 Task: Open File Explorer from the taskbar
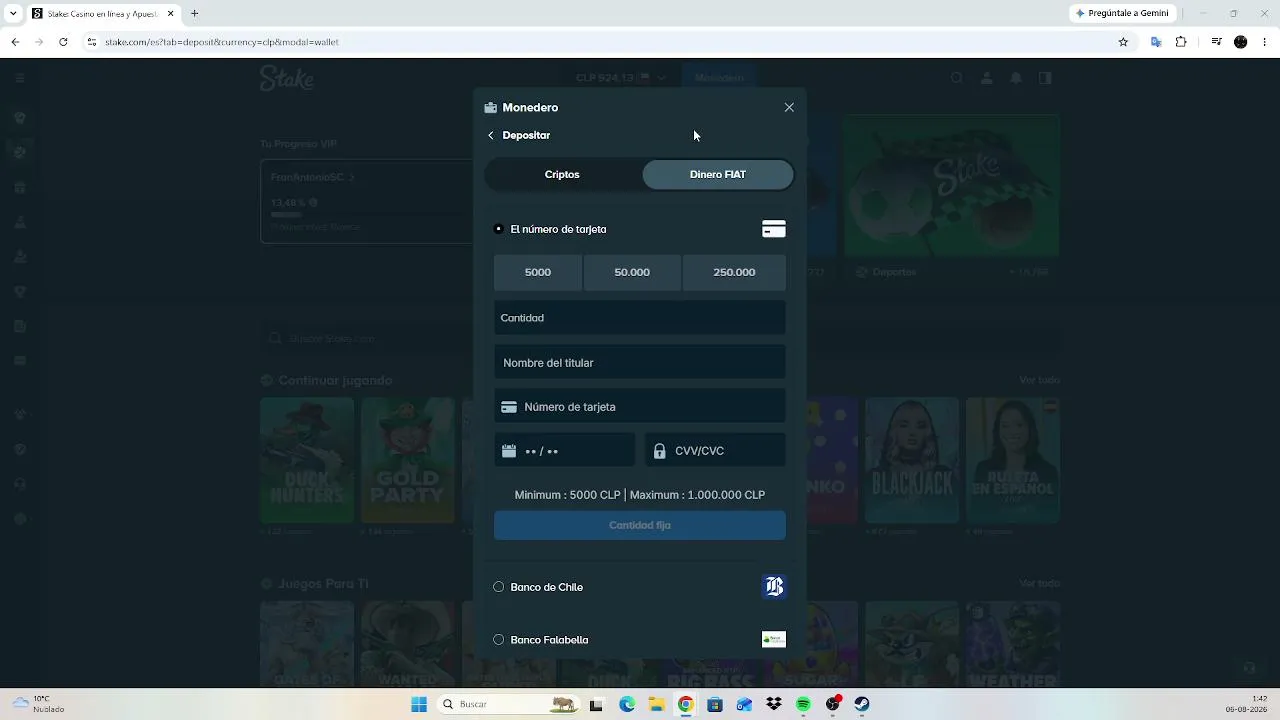click(x=656, y=704)
